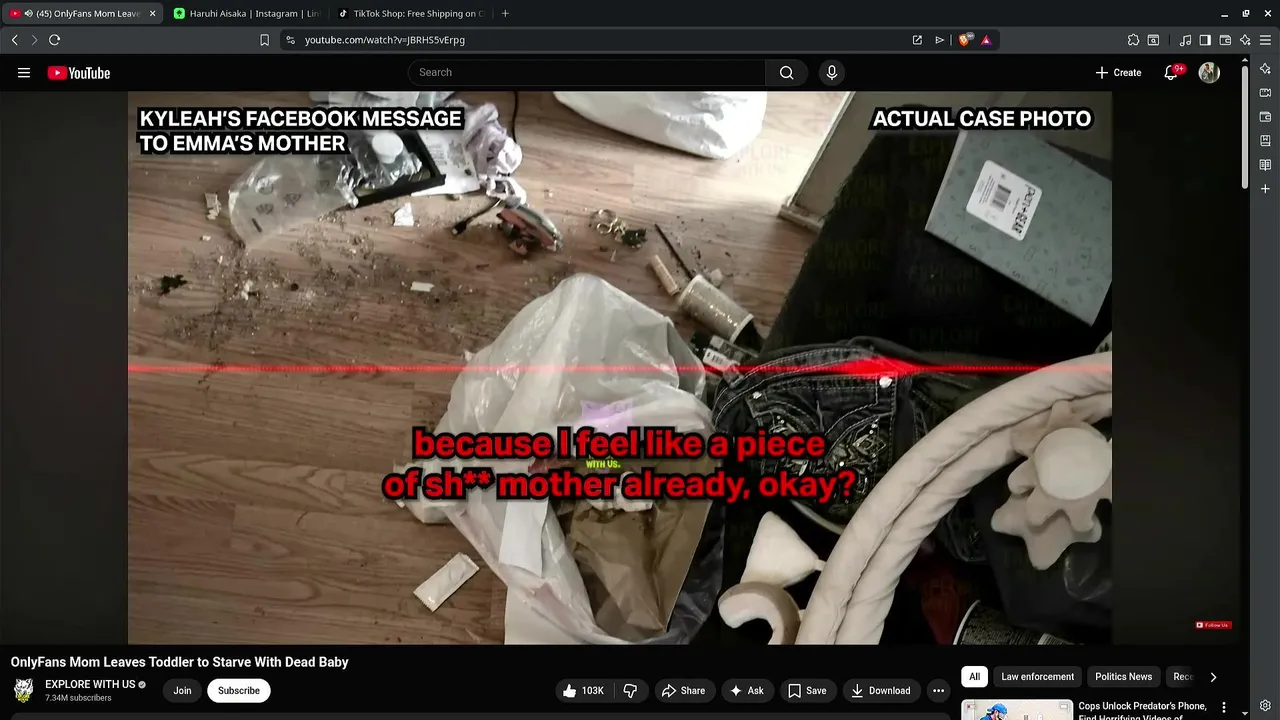Open more actions ellipsis under video
1280x720 pixels.
[938, 690]
